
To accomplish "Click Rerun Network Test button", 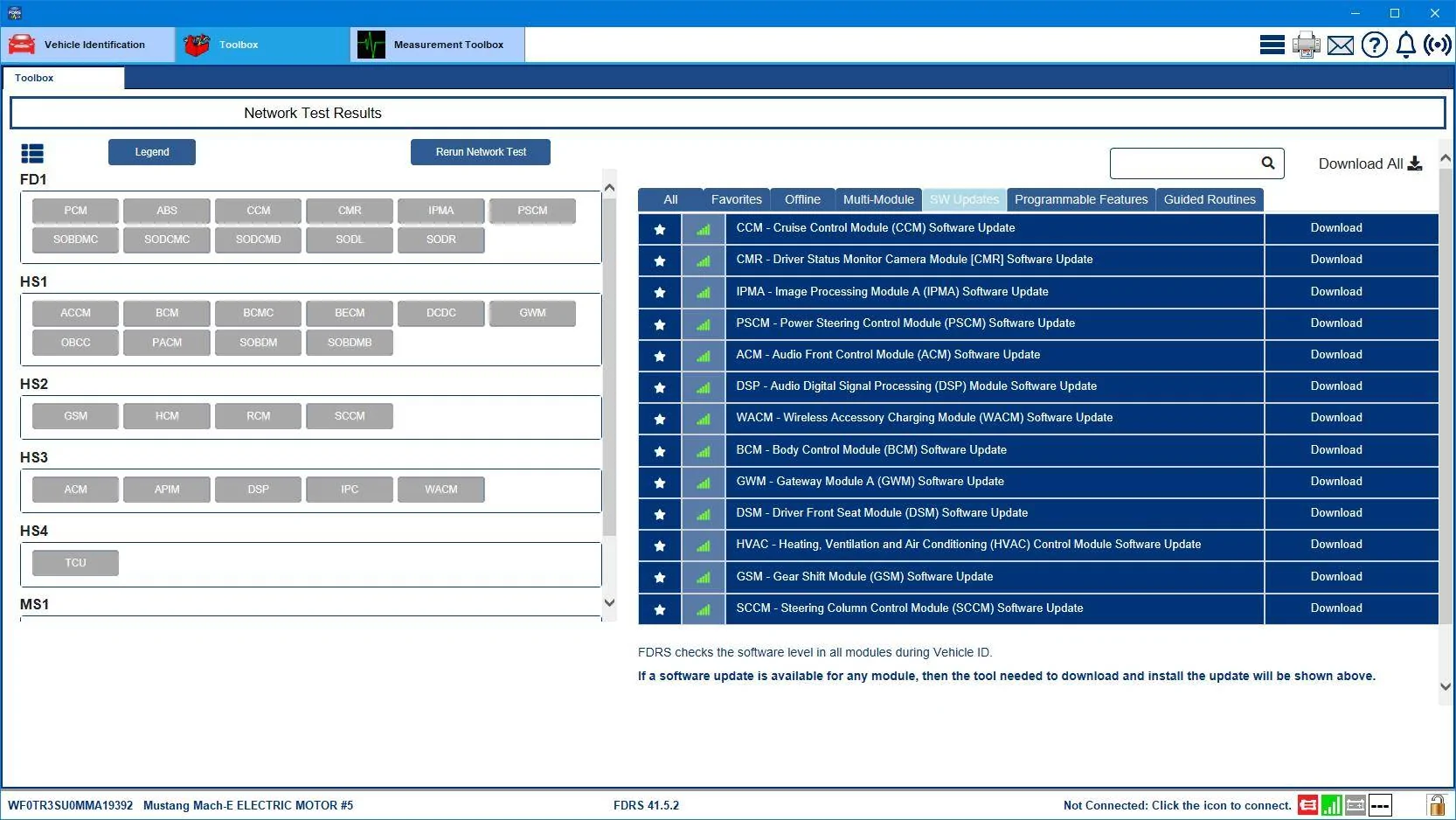I will pos(481,152).
